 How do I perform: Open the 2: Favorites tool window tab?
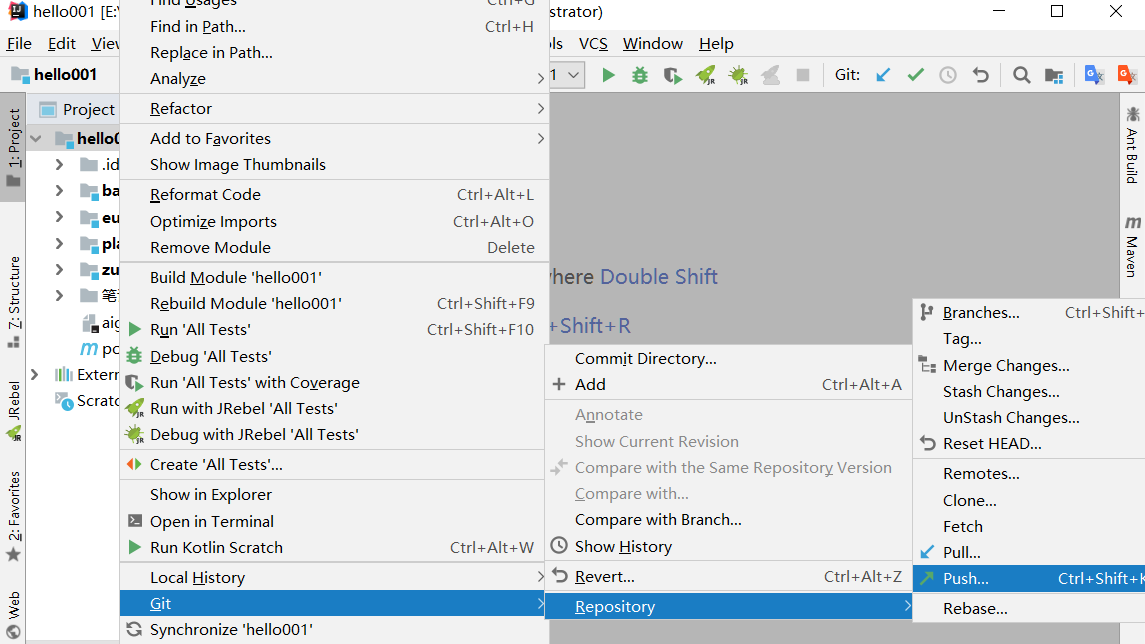[13, 516]
